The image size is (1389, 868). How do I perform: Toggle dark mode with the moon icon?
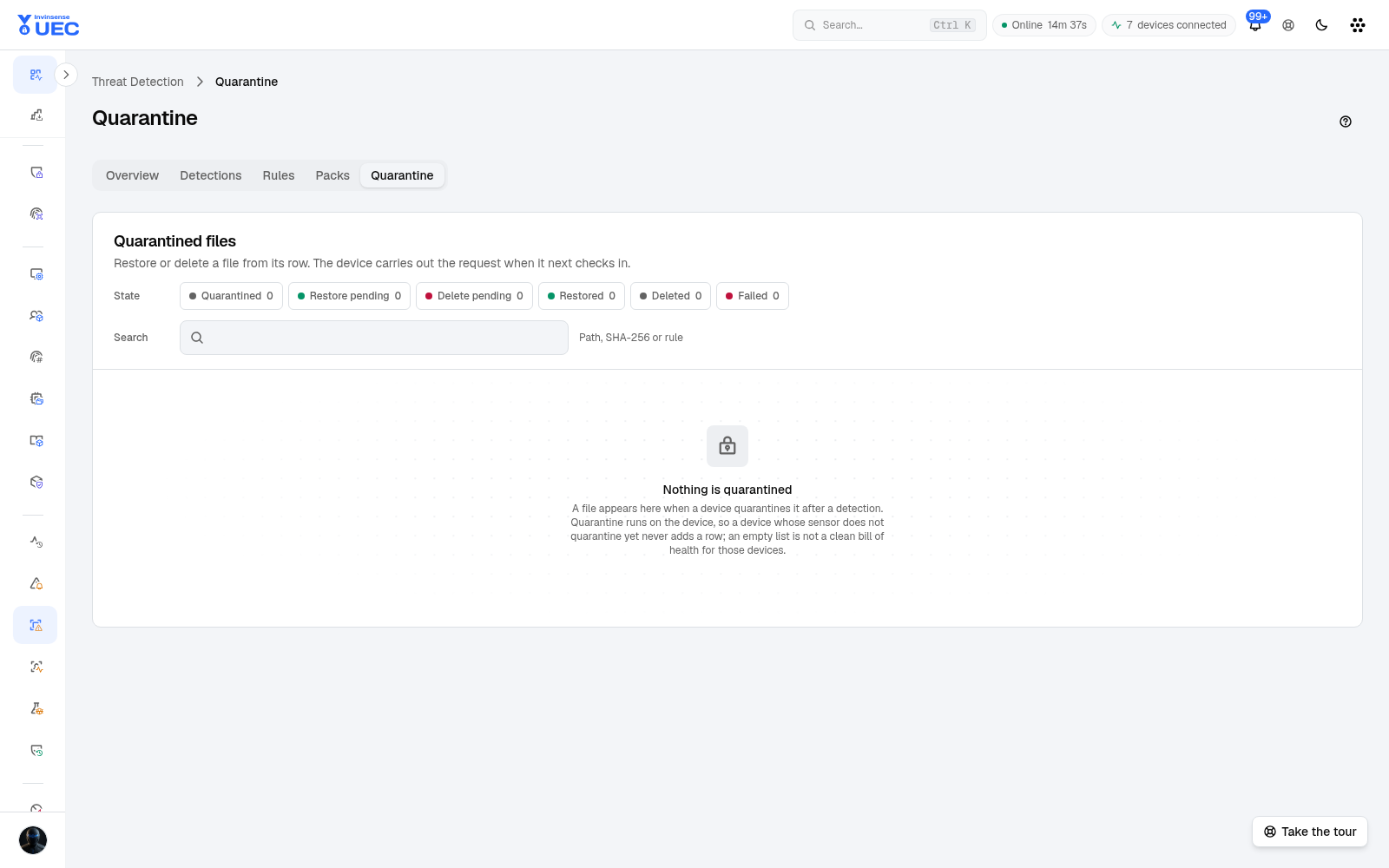tap(1321, 25)
